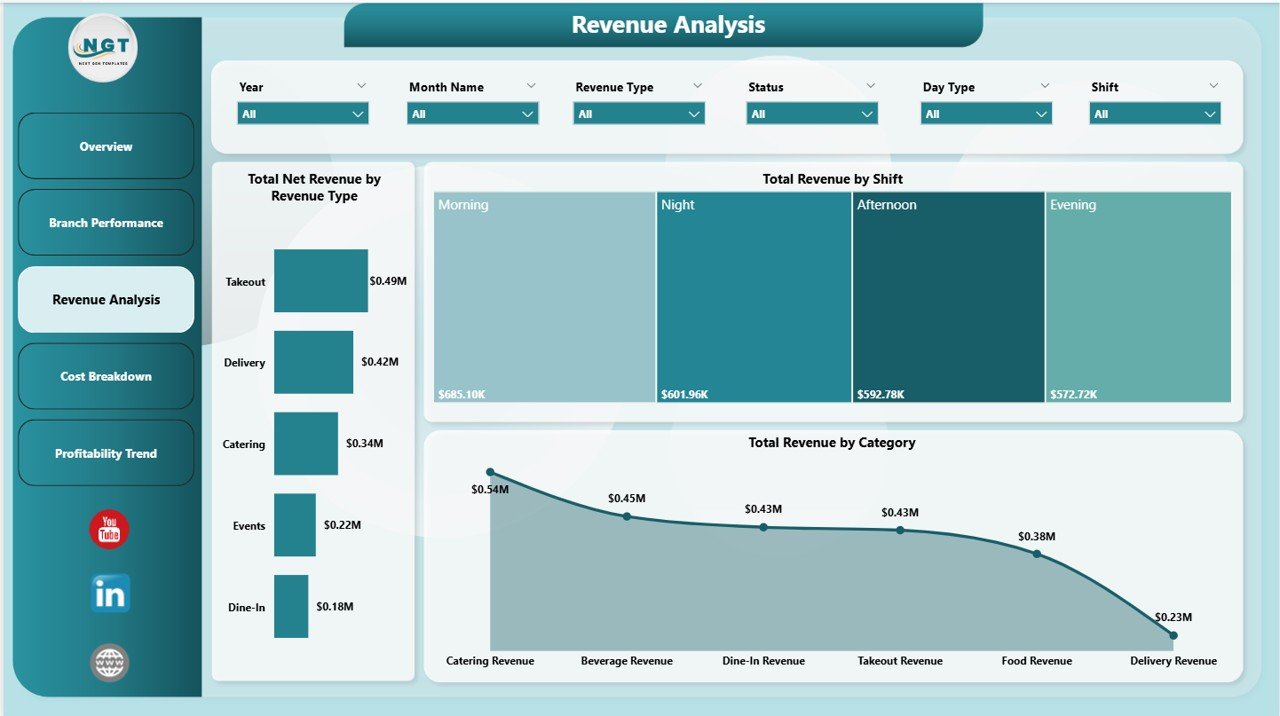The height and width of the screenshot is (716, 1280).
Task: Open the Day Type filter dropdown
Action: [x=1042, y=114]
